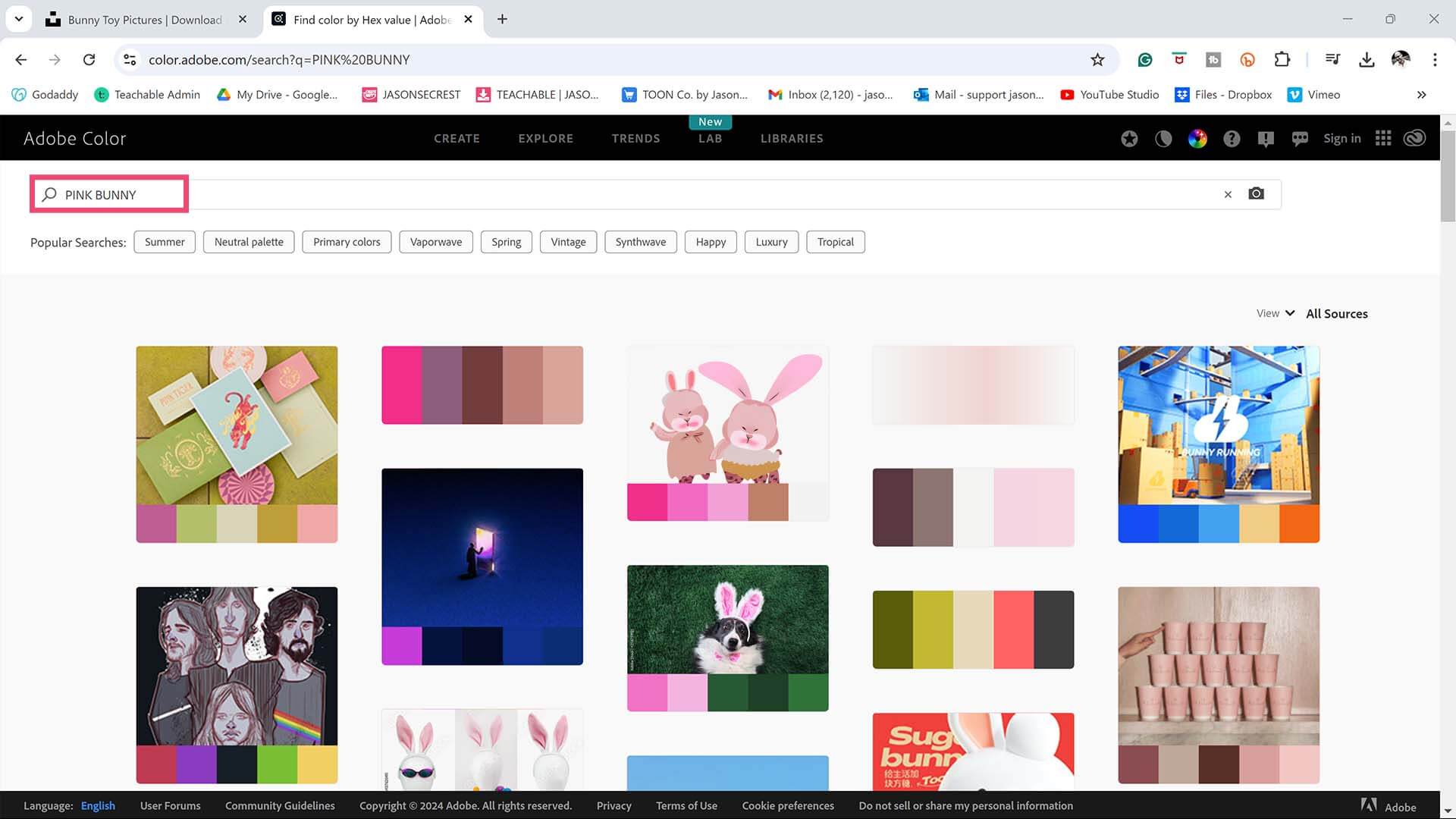The image size is (1456, 819).
Task: Switch to the Bunny Toy Pictures tab
Action: (144, 20)
